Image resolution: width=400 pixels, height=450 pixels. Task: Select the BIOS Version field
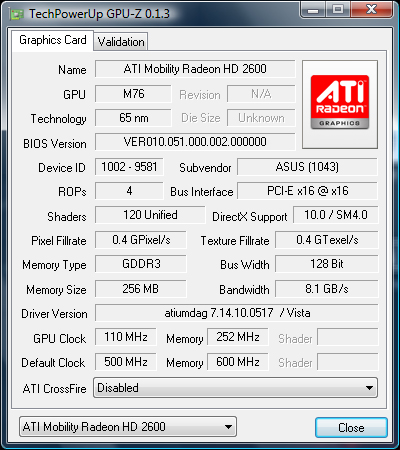coord(195,142)
